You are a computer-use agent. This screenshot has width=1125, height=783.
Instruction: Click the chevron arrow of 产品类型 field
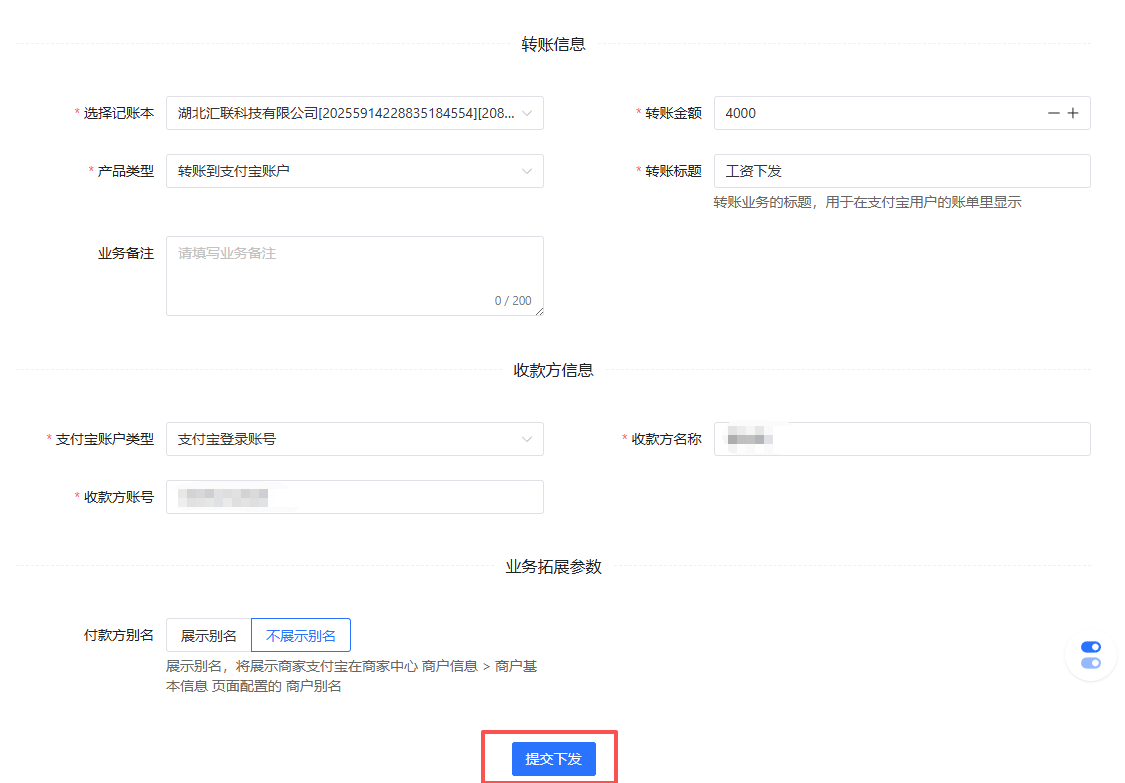[x=527, y=172]
